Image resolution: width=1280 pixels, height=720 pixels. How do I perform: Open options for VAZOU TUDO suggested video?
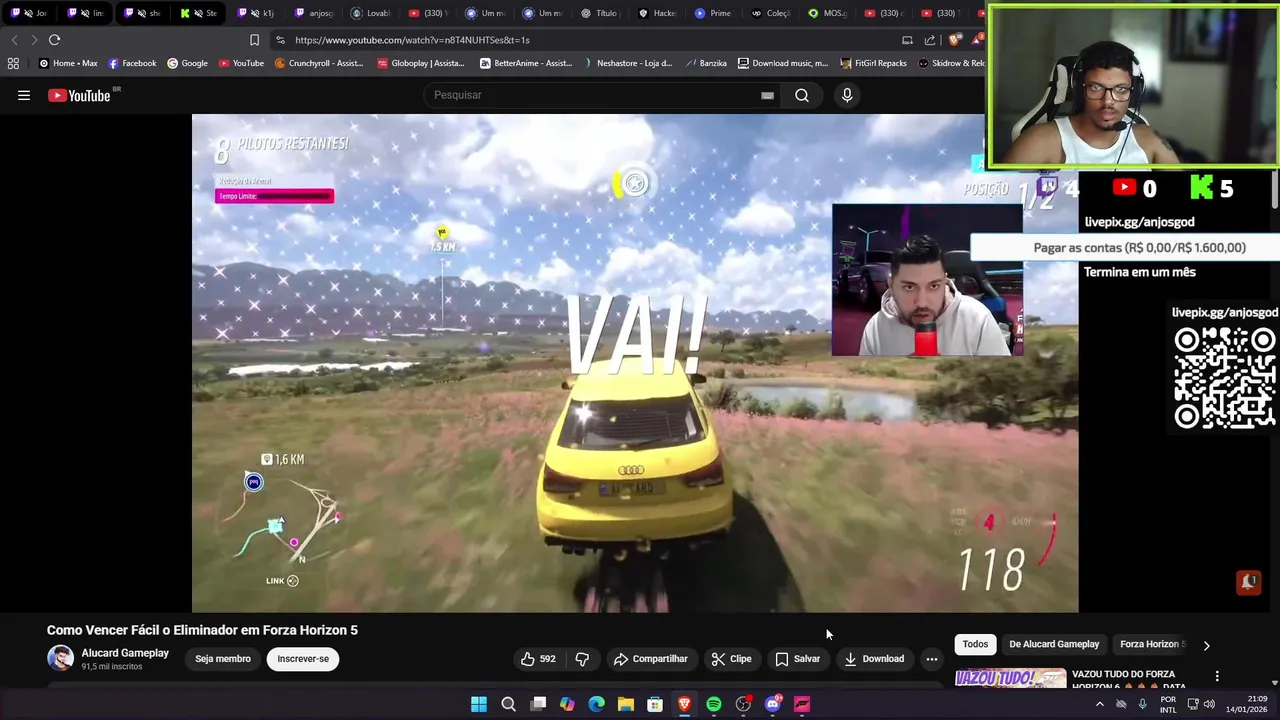1217,677
